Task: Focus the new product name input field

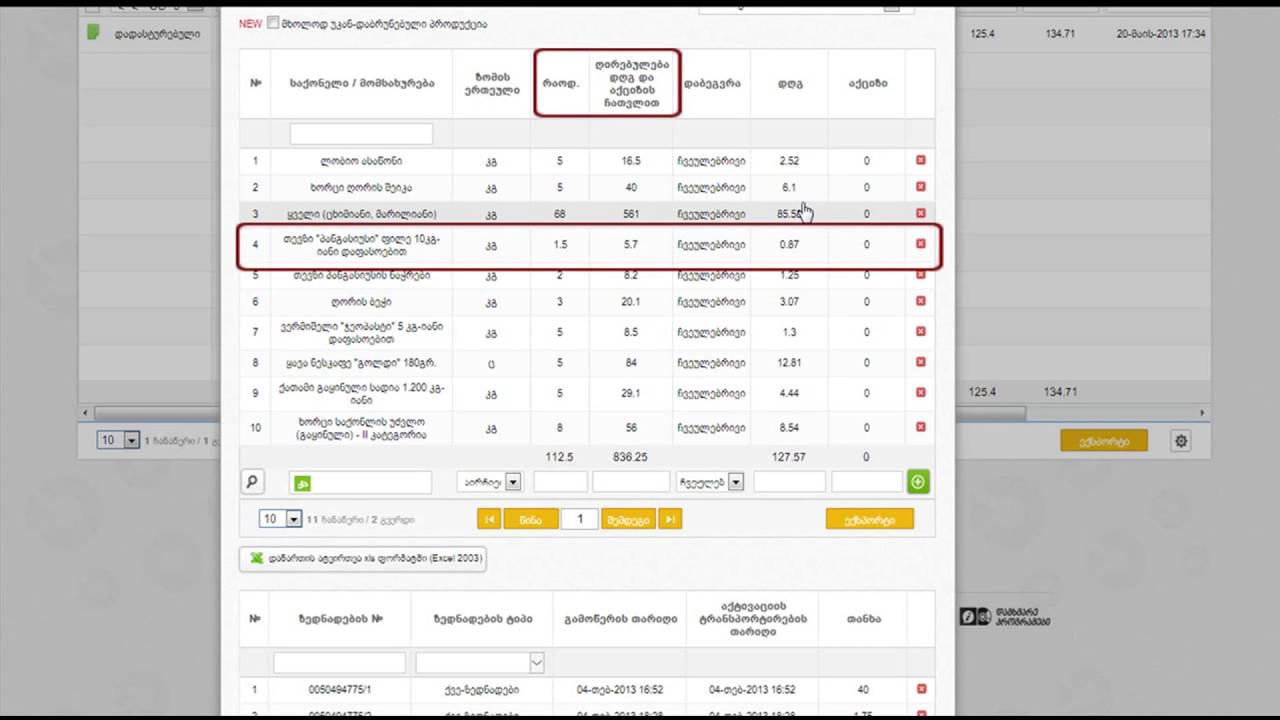Action: coord(361,482)
